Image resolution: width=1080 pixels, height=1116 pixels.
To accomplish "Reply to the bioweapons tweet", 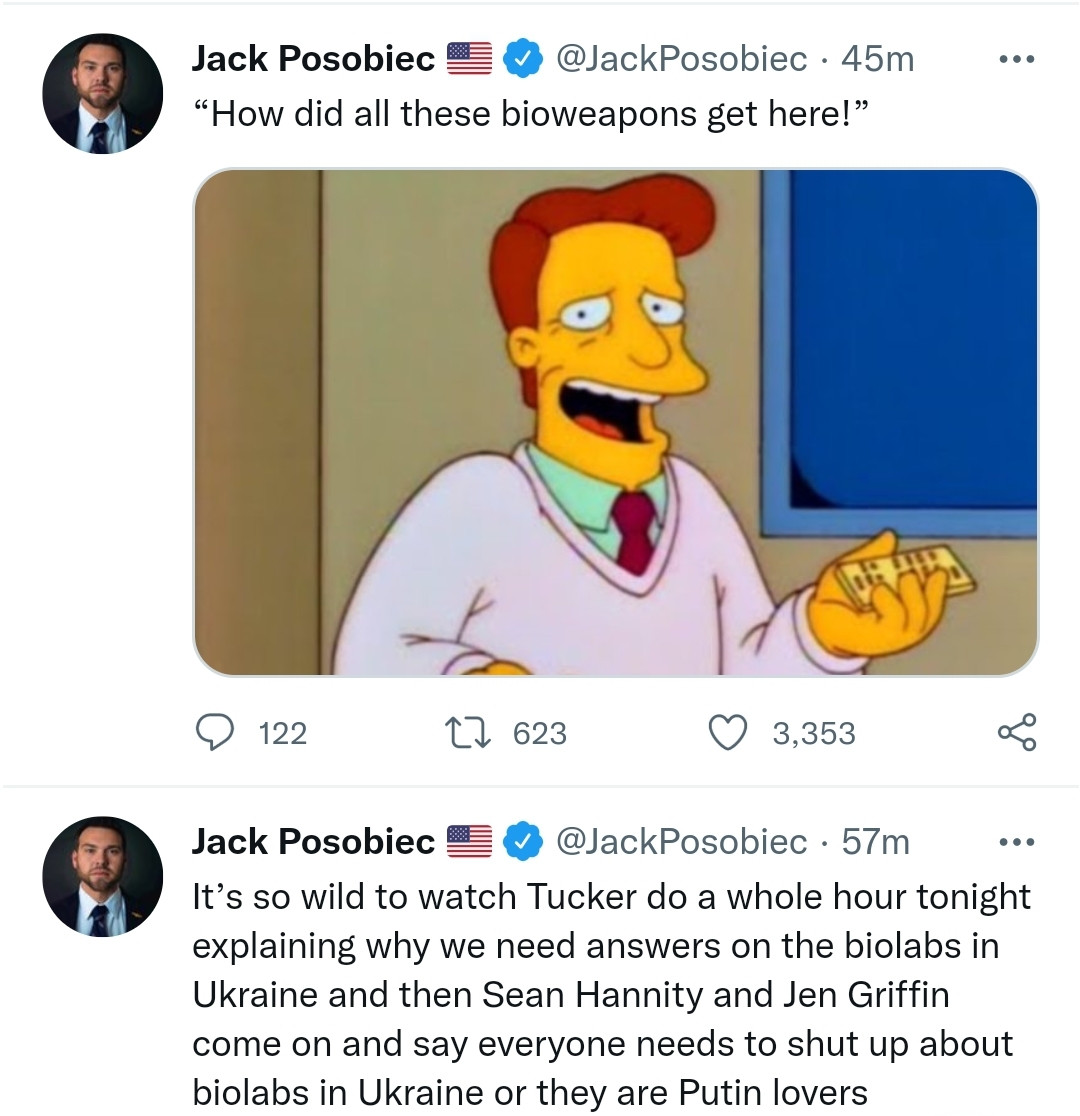I will (213, 733).
